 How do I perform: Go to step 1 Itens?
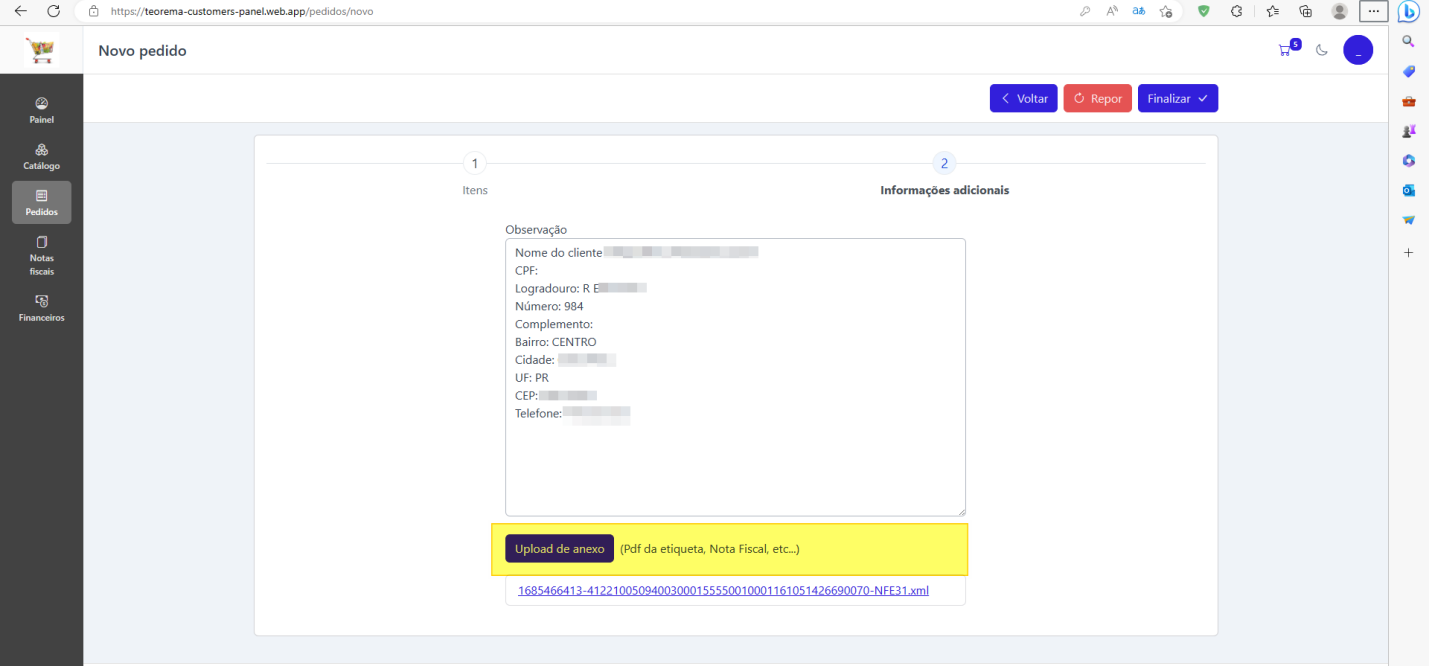[475, 174]
